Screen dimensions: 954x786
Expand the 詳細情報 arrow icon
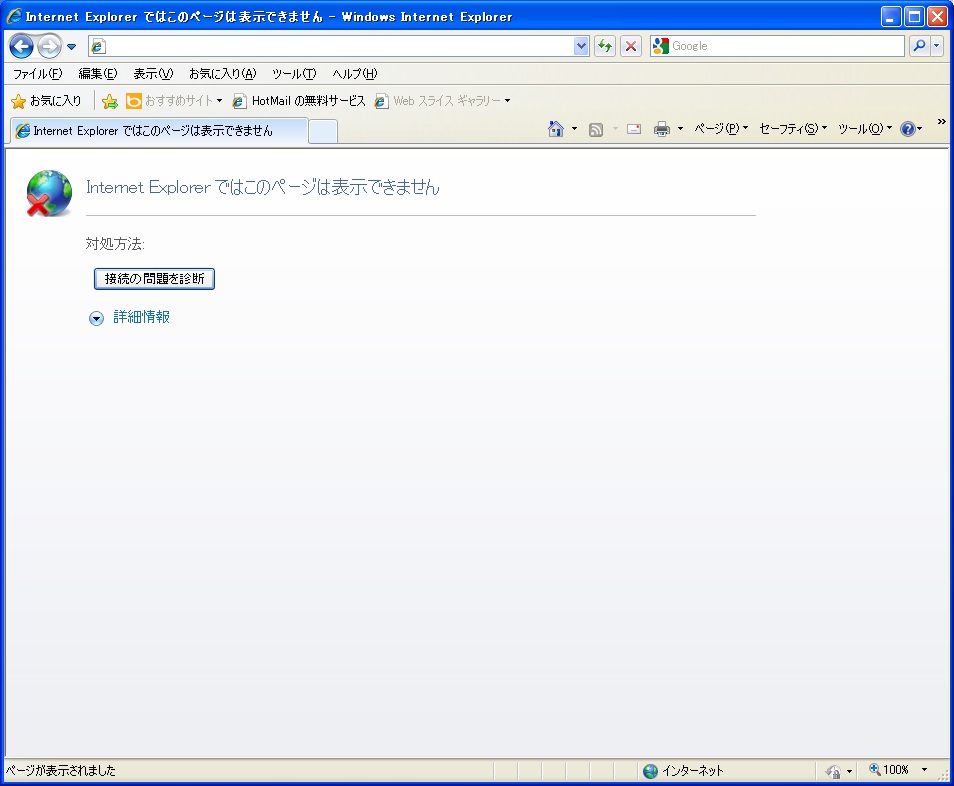(x=96, y=318)
